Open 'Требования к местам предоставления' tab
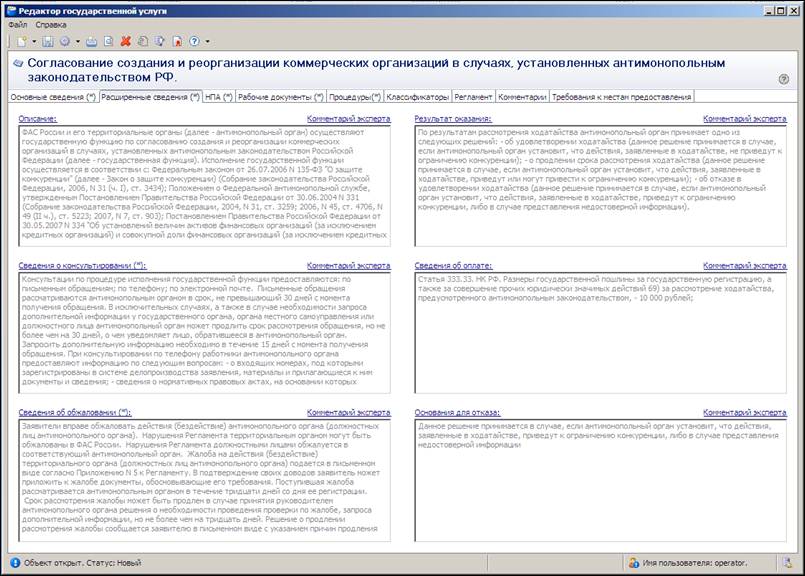Image resolution: width=805 pixels, height=576 pixels. [622, 97]
